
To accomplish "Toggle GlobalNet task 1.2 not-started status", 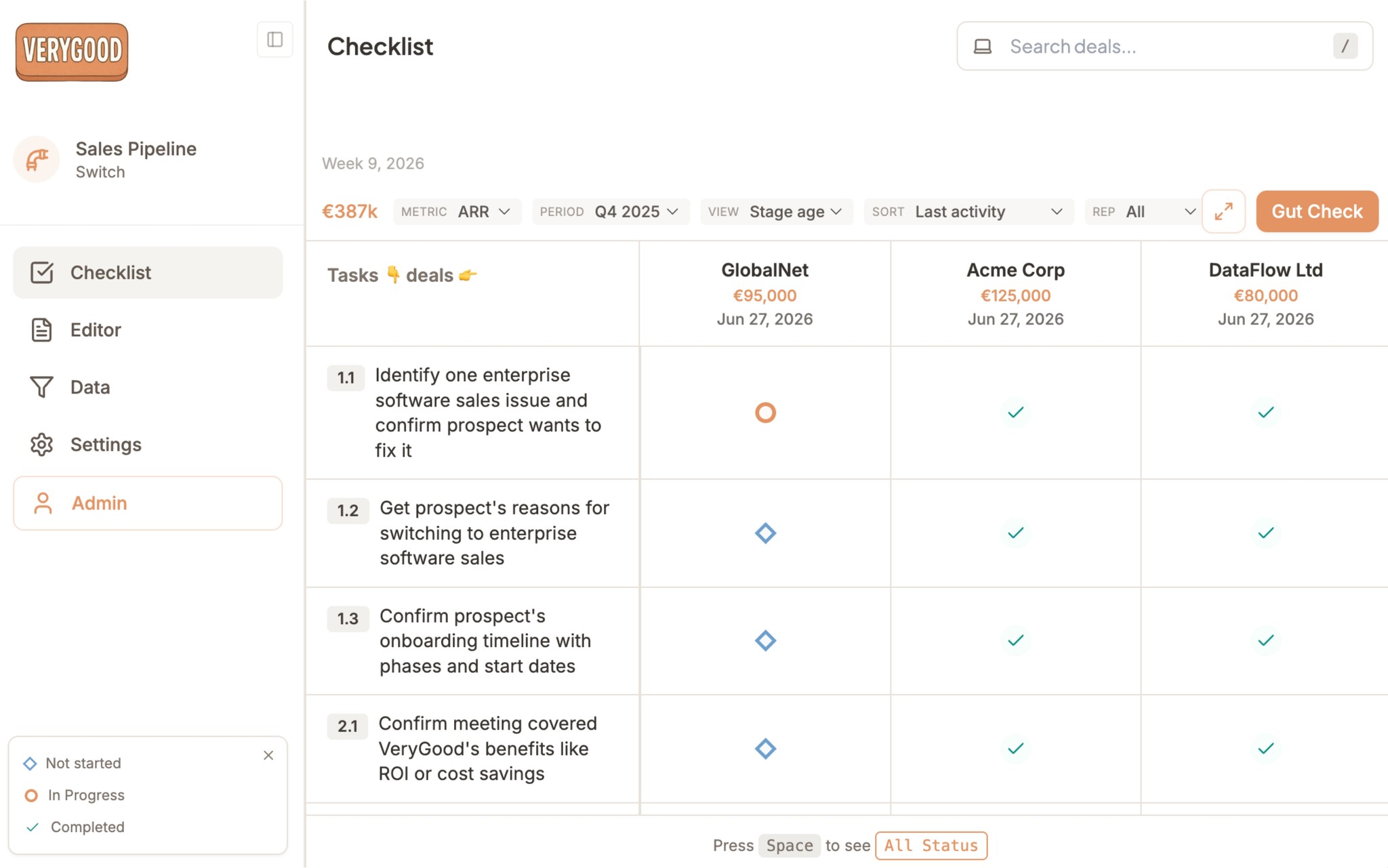I will point(765,533).
